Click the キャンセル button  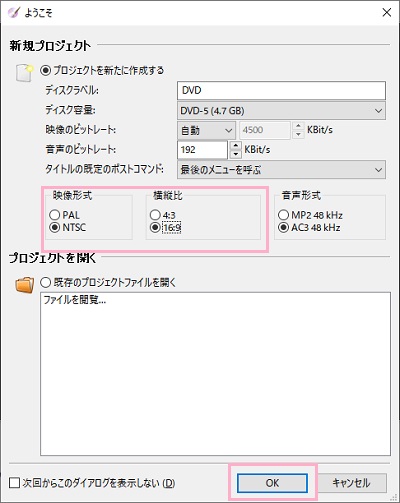tap(351, 483)
